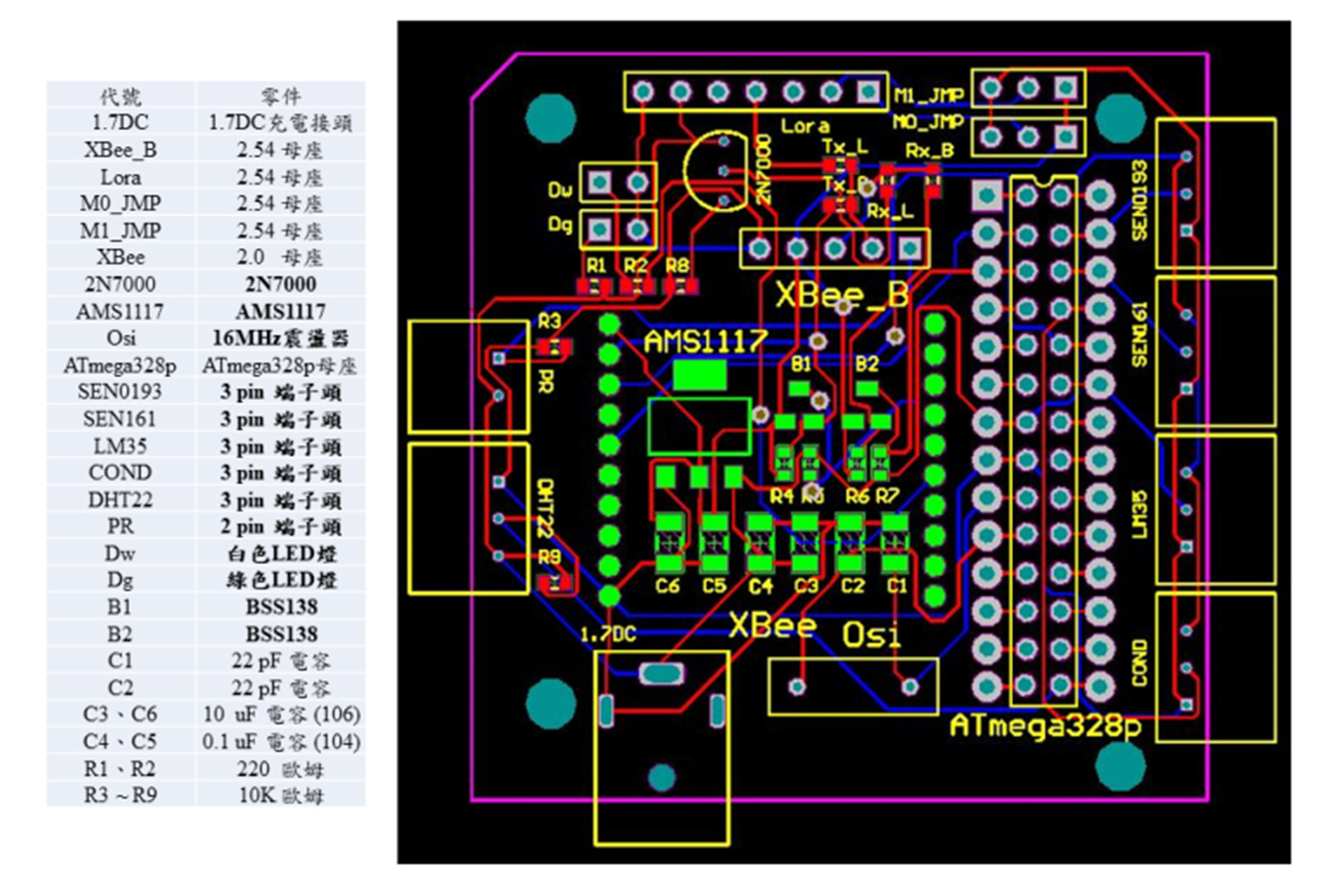Image resolution: width=1318 pixels, height=896 pixels.
Task: Click the Lora header label
Action: click(x=805, y=126)
